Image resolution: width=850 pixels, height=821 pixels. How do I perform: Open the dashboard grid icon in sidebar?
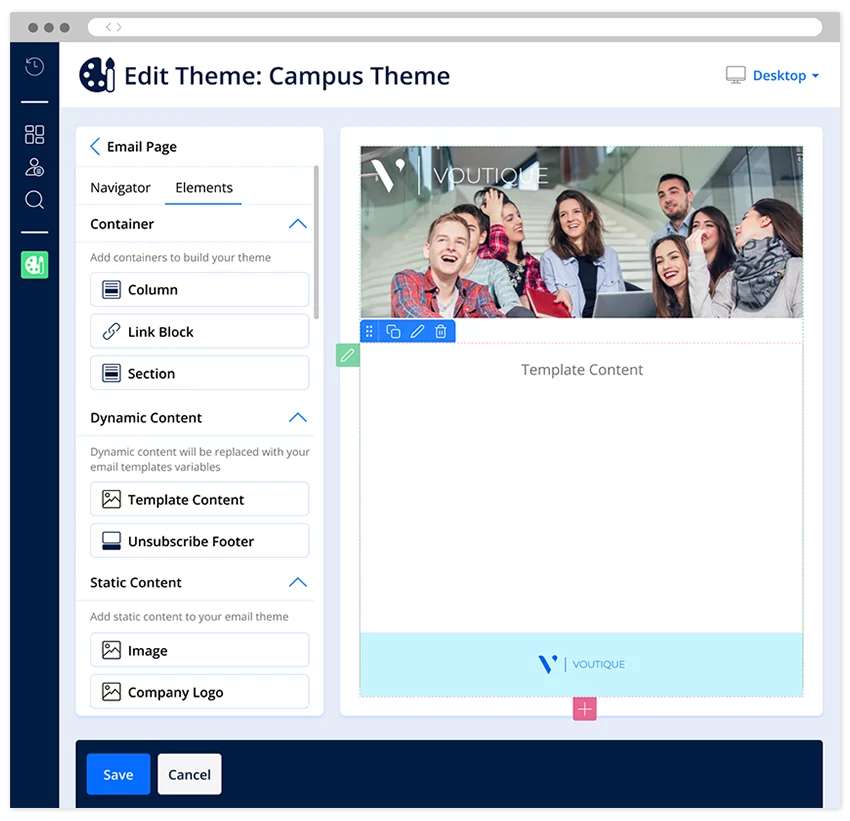34,134
